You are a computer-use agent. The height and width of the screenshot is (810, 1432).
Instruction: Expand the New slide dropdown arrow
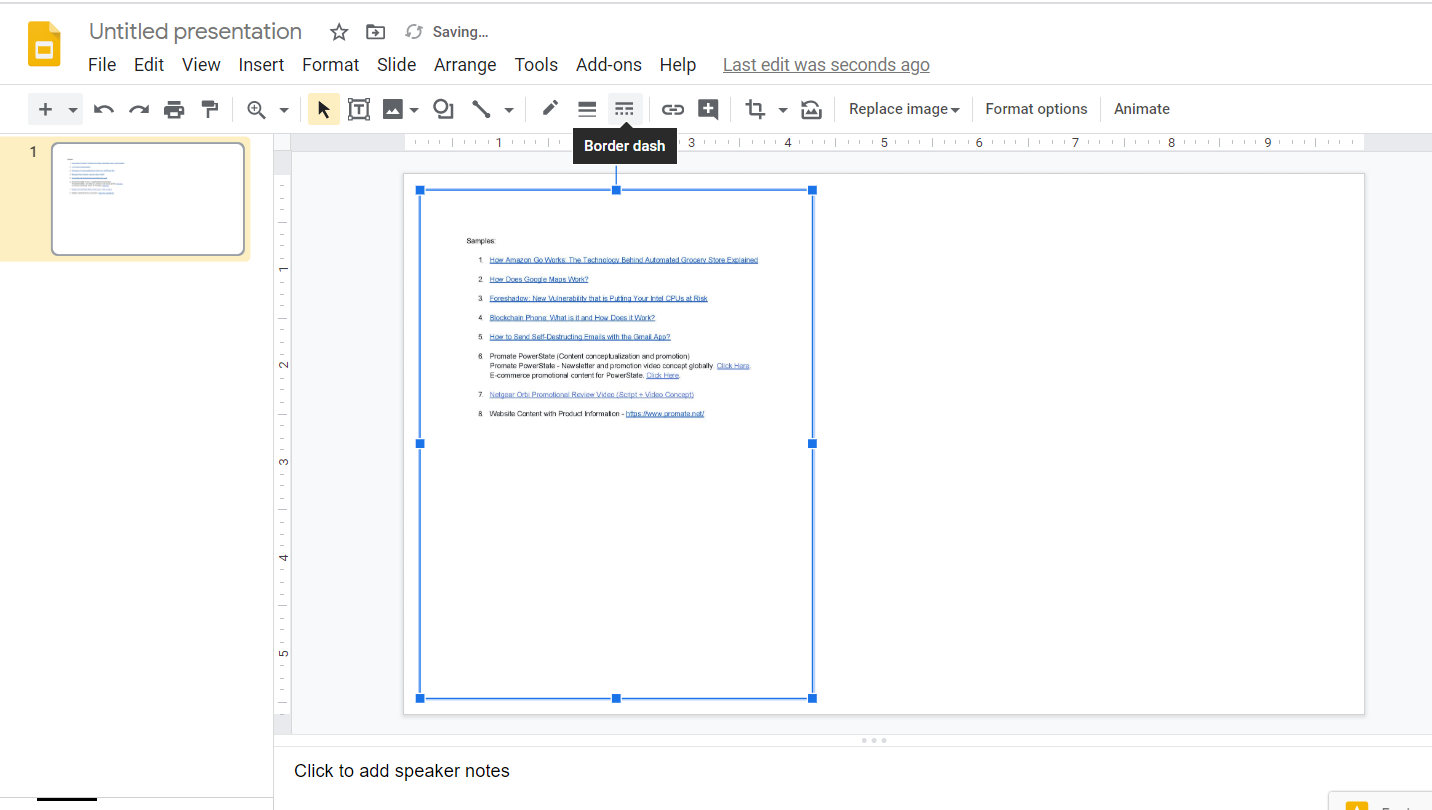click(x=70, y=109)
